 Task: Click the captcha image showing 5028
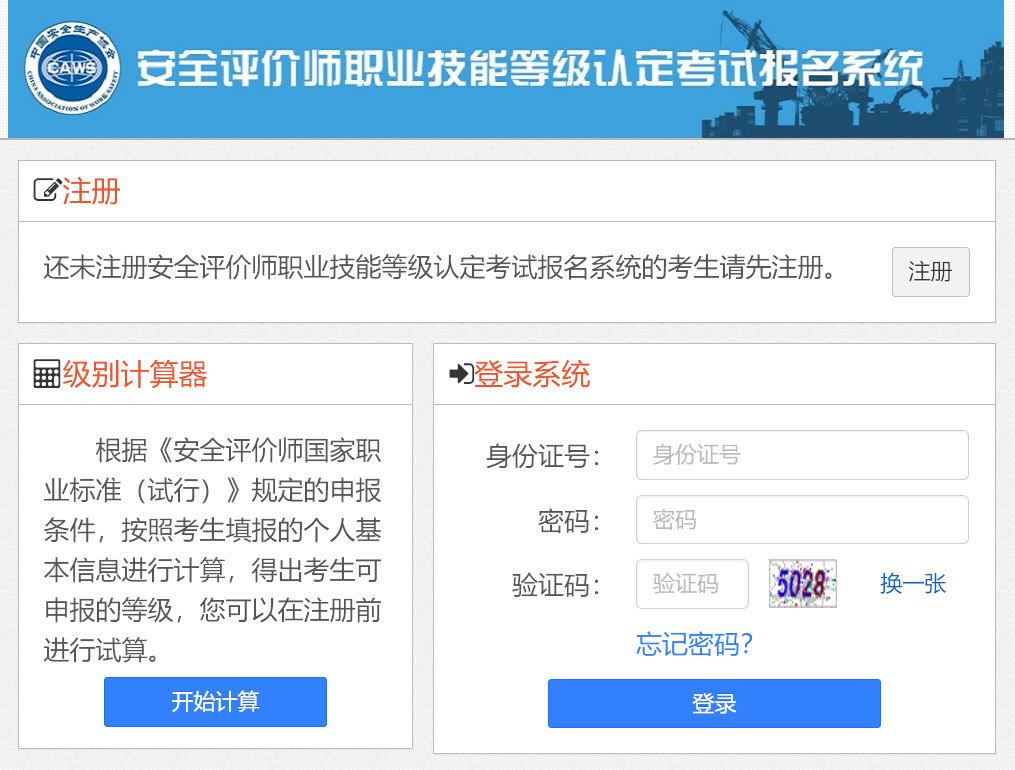coord(802,583)
